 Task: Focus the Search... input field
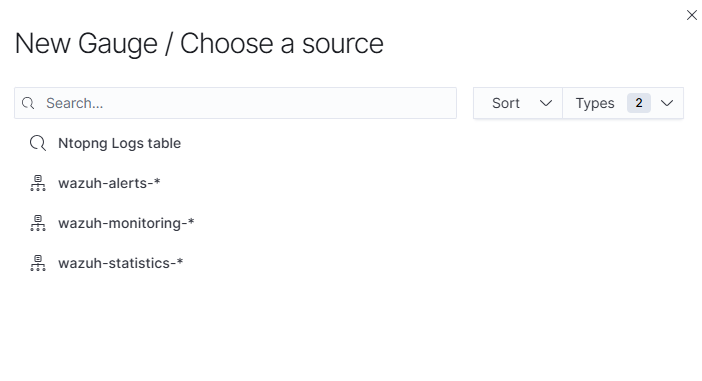point(235,103)
